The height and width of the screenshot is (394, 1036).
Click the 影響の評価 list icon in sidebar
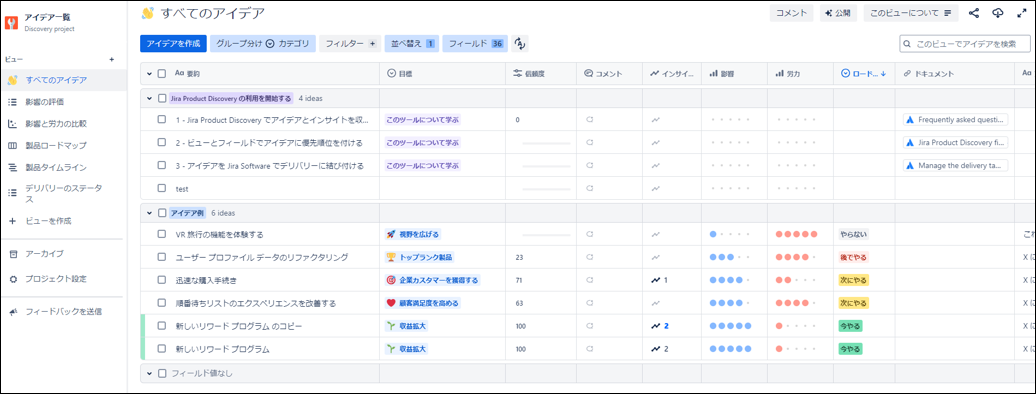pyautogui.click(x=13, y=102)
